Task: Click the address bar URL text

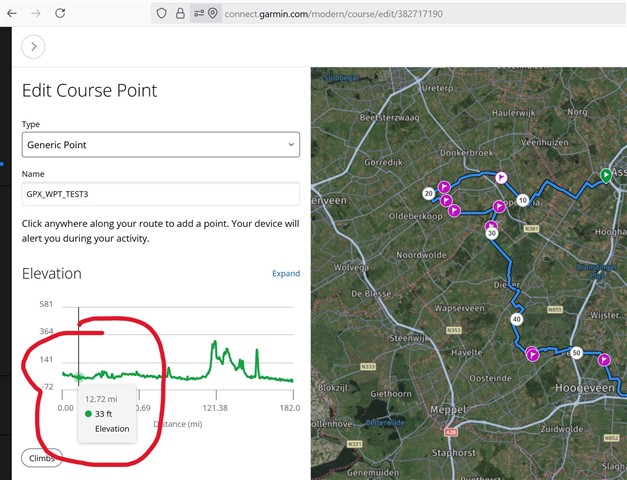Action: tap(333, 14)
